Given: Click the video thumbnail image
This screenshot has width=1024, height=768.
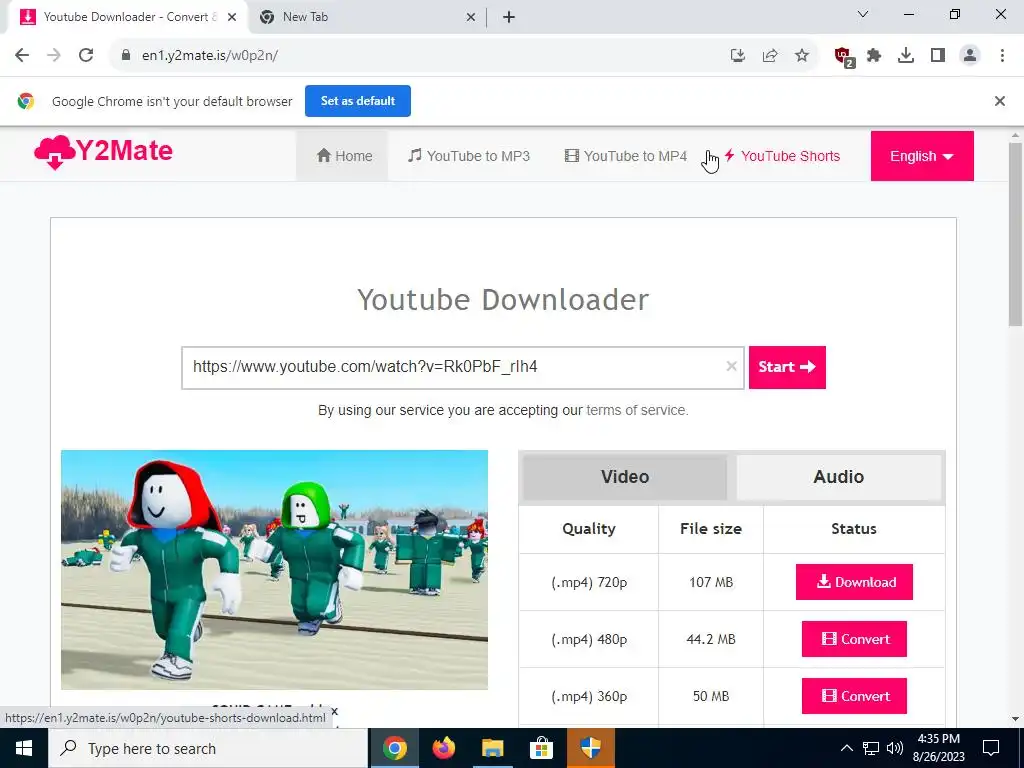Looking at the screenshot, I should 274,569.
